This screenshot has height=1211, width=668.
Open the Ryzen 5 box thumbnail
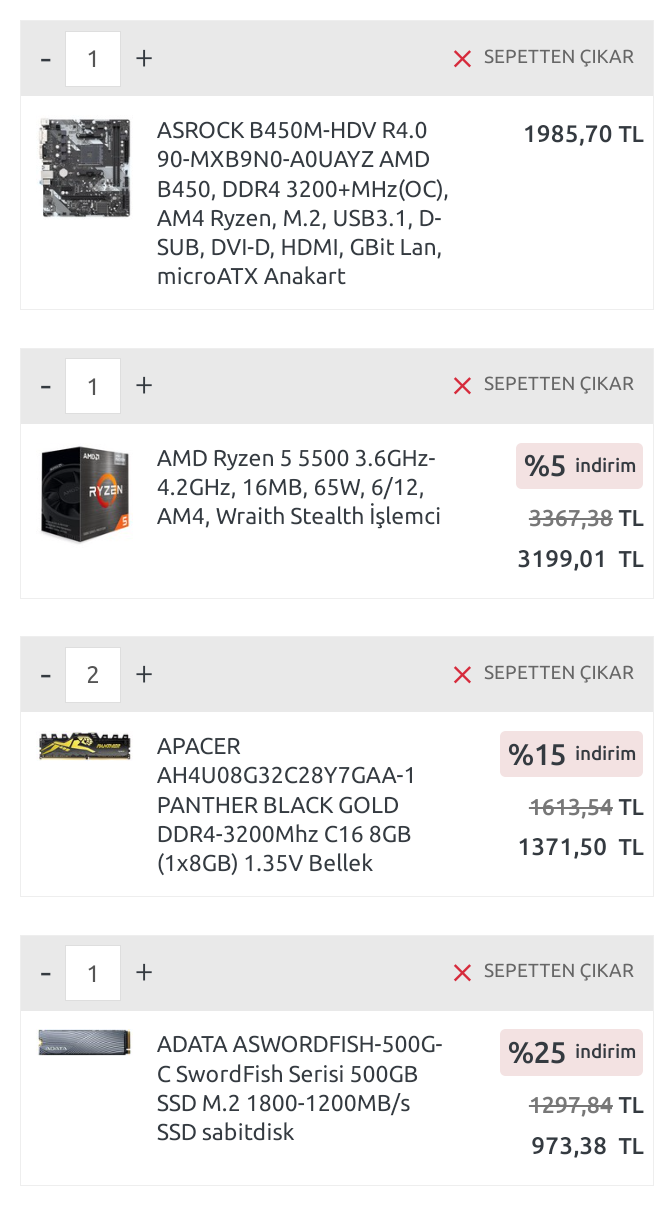click(x=85, y=492)
